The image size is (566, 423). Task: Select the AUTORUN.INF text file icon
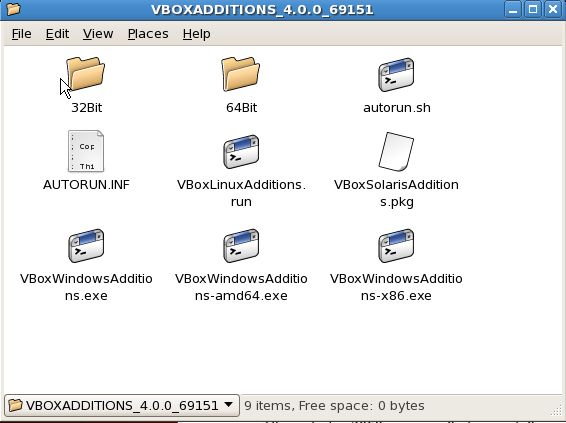click(x=86, y=151)
